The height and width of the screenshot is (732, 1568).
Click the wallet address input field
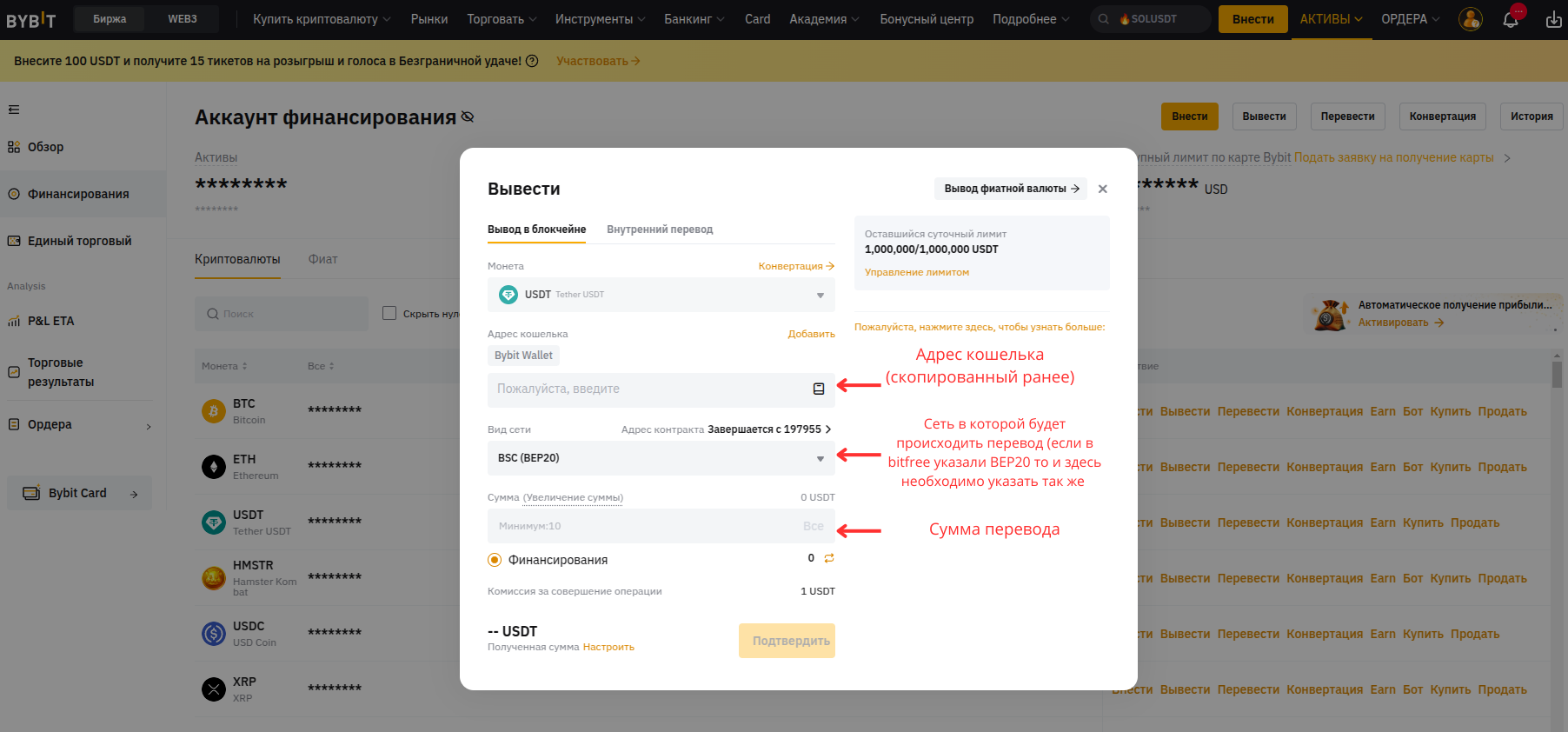pos(661,389)
